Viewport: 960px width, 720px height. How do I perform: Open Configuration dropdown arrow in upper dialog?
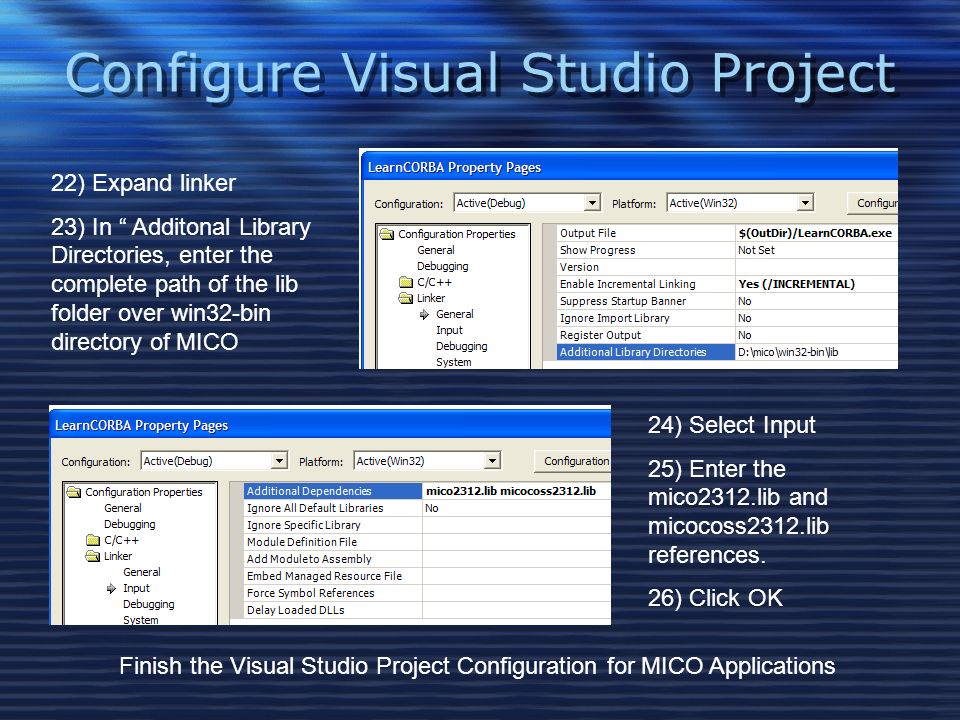click(x=592, y=203)
